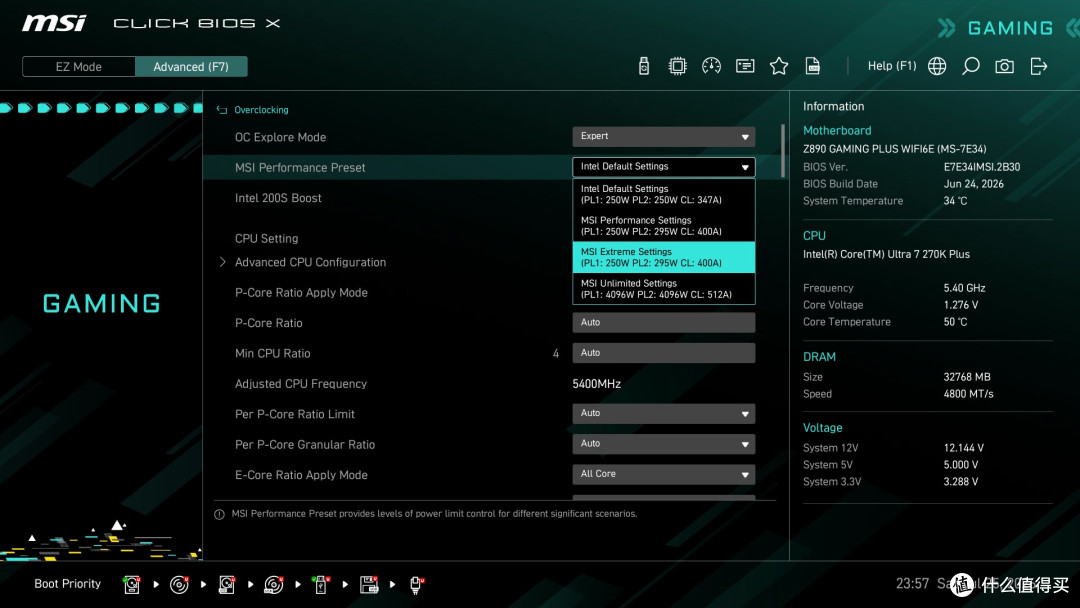Screen dimensions: 1080x608
Task: Open E-Core Ratio Apply Mode dropdown
Action: [663, 474]
